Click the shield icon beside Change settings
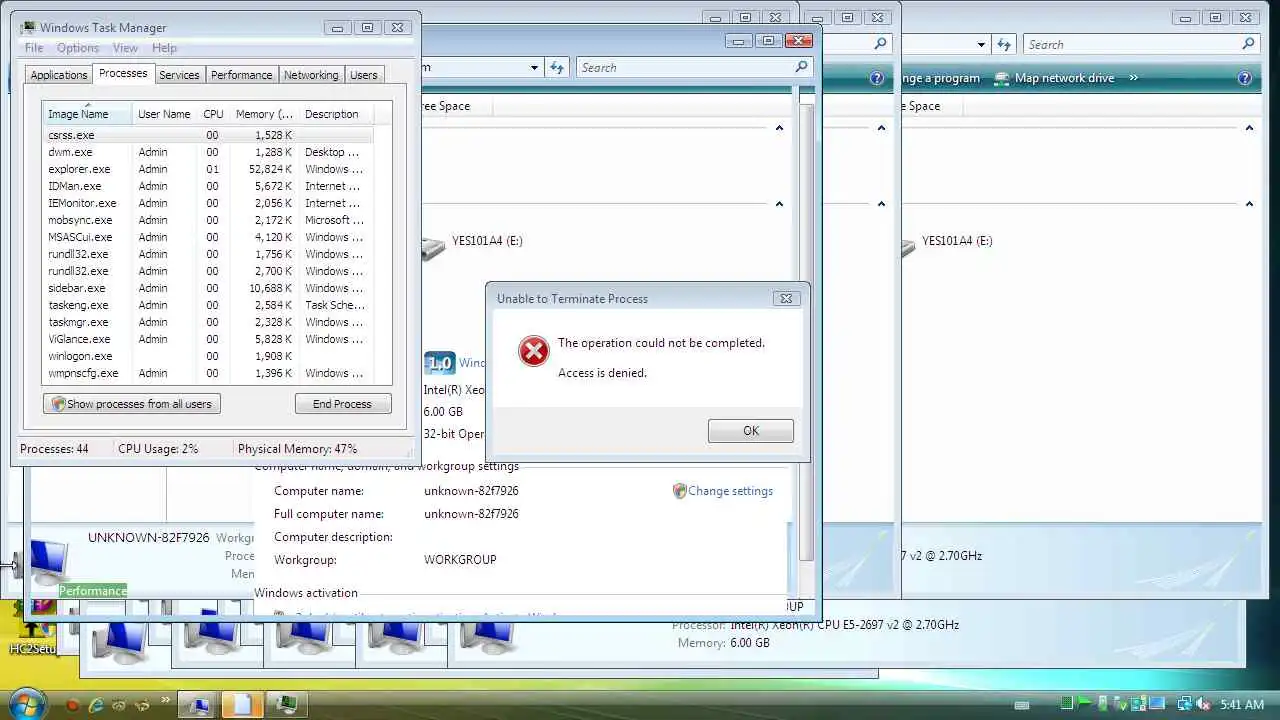1280x720 pixels. (x=679, y=491)
